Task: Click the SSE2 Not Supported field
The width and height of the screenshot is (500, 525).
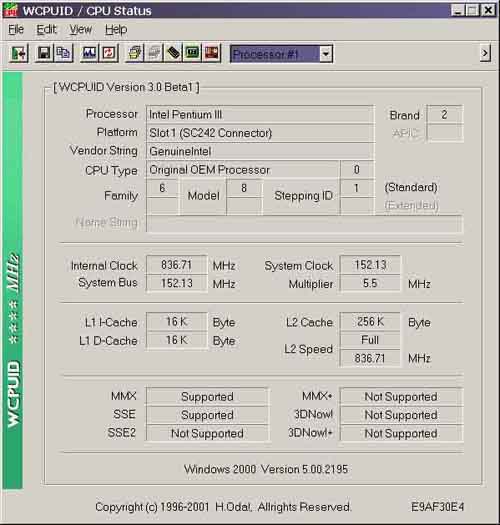Action: click(x=207, y=434)
